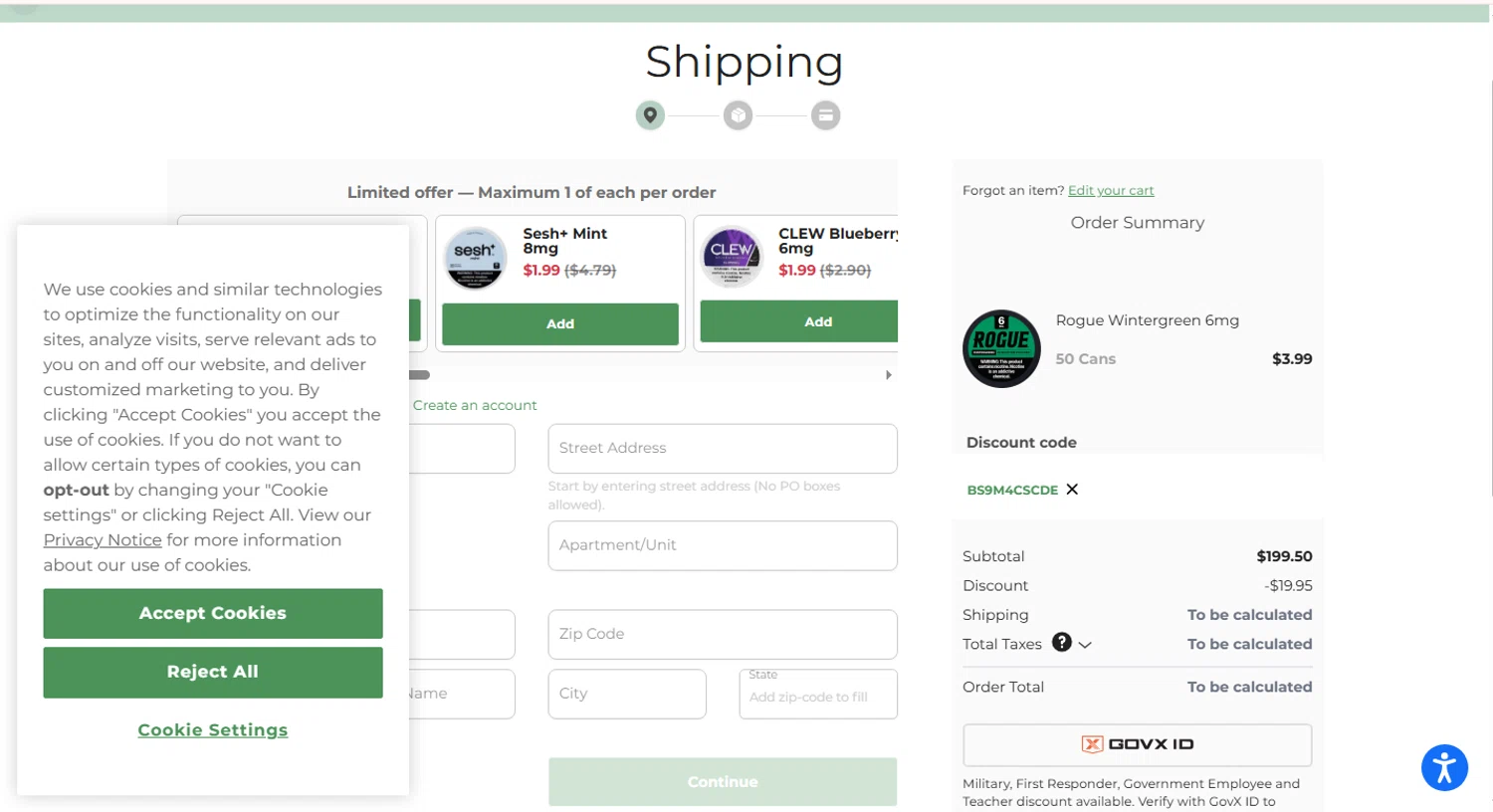Click the Total Taxes help question icon

tap(1062, 643)
